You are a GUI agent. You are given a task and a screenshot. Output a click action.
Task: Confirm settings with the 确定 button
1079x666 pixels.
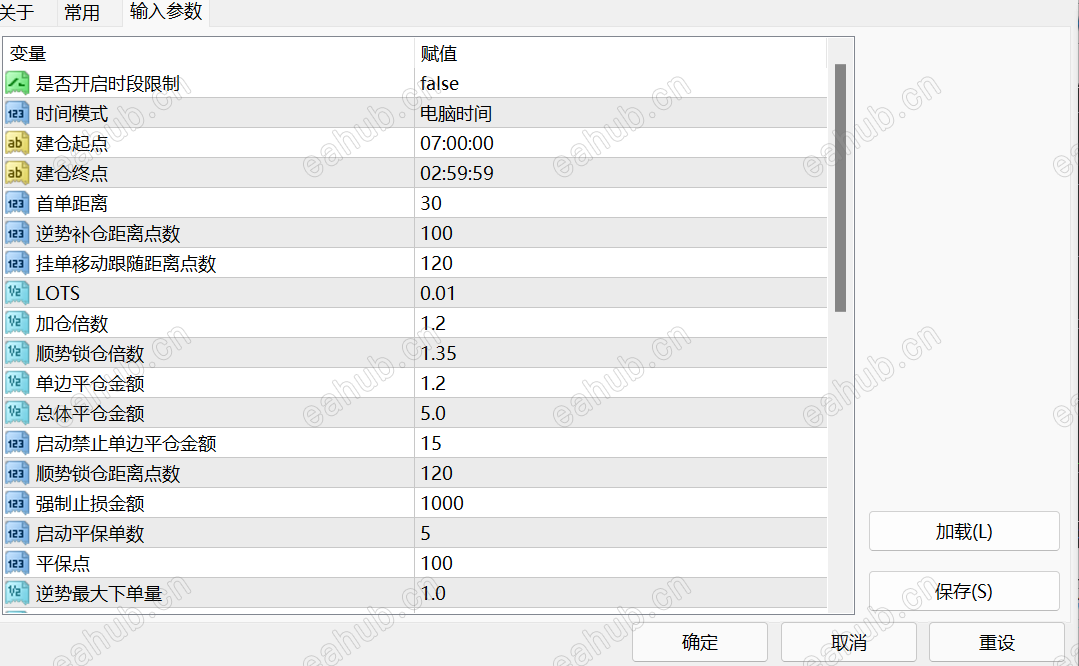700,642
